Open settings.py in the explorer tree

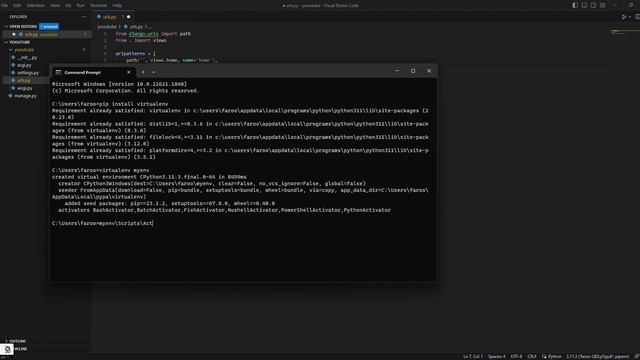[28, 73]
